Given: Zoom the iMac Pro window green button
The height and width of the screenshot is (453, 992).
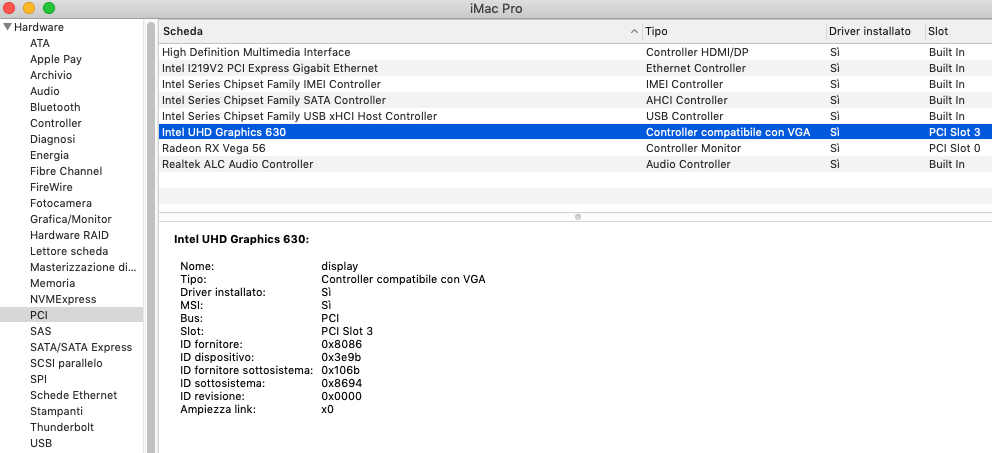Looking at the screenshot, I should tap(49, 8).
